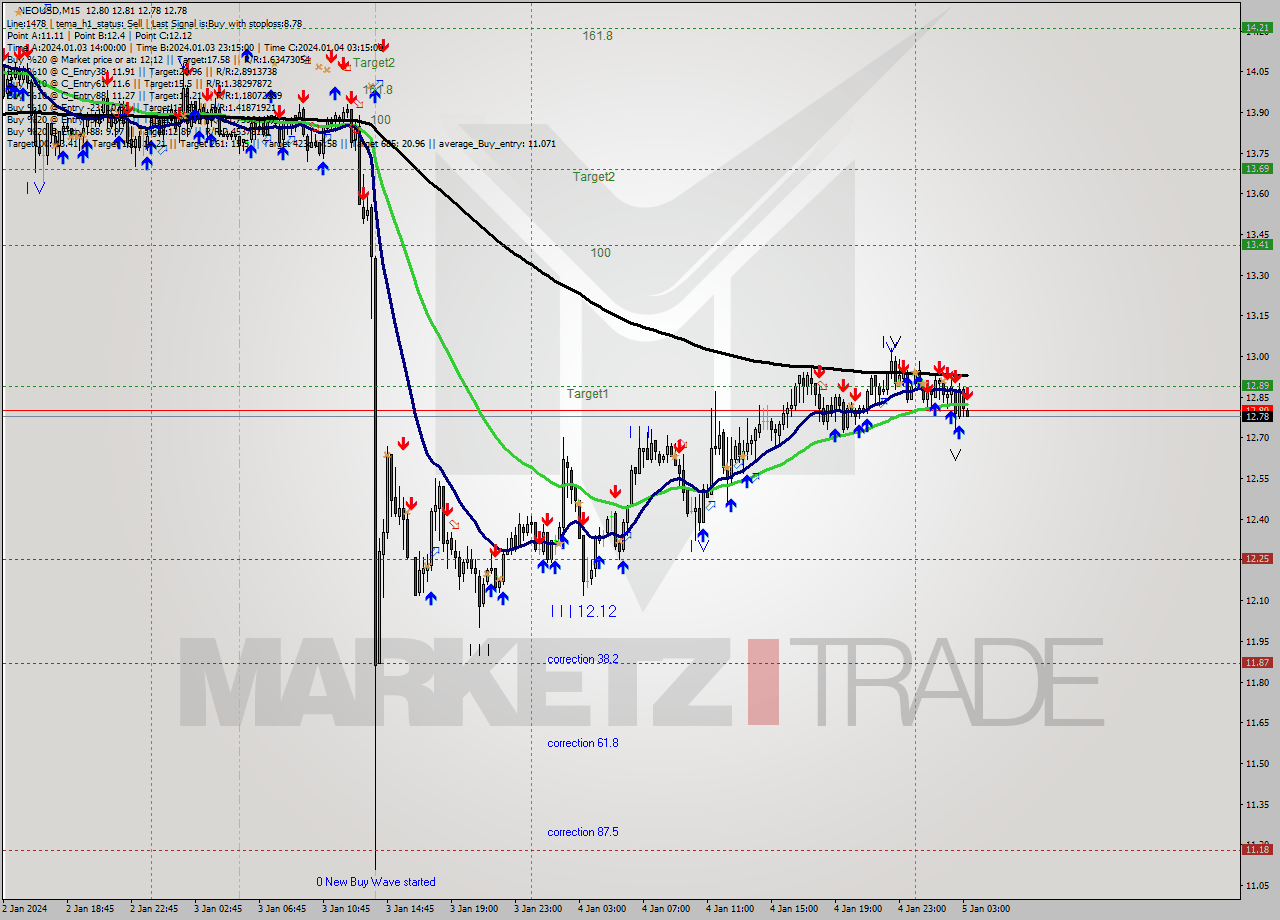
Task: Click the 13.30 value on price axis
Action: (x=1257, y=275)
